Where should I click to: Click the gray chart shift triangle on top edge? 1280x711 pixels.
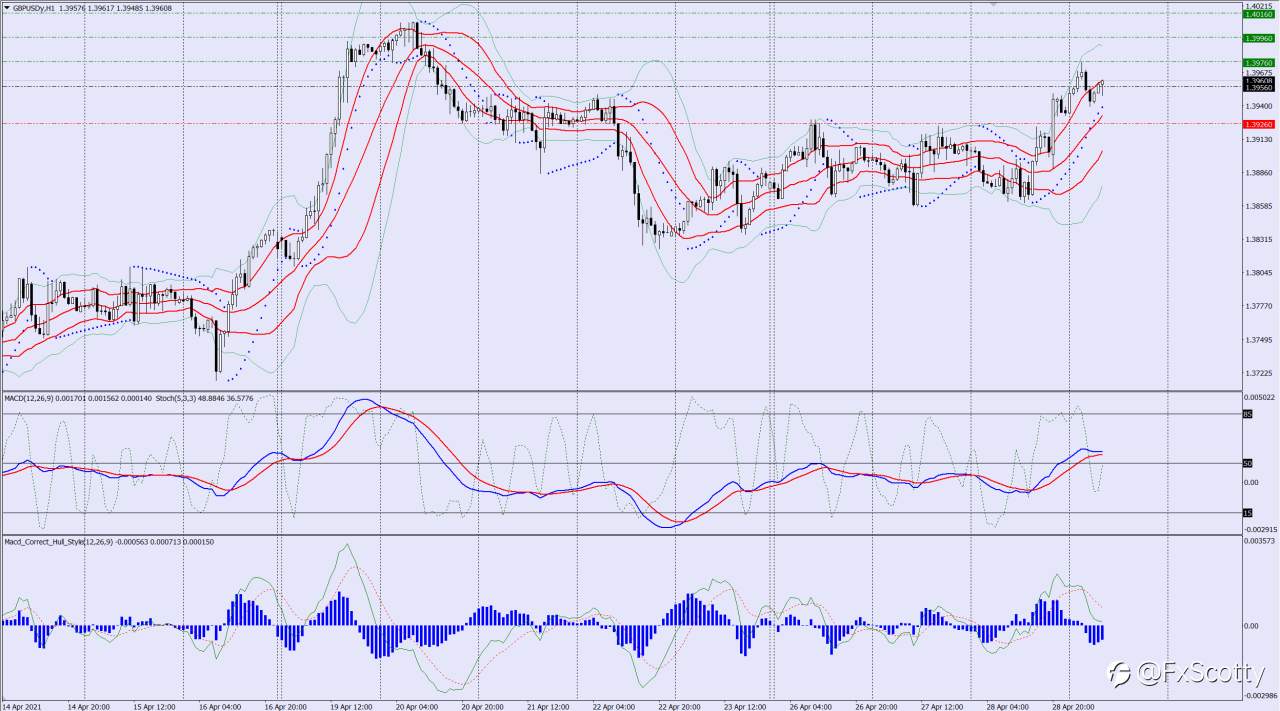tap(993, 4)
